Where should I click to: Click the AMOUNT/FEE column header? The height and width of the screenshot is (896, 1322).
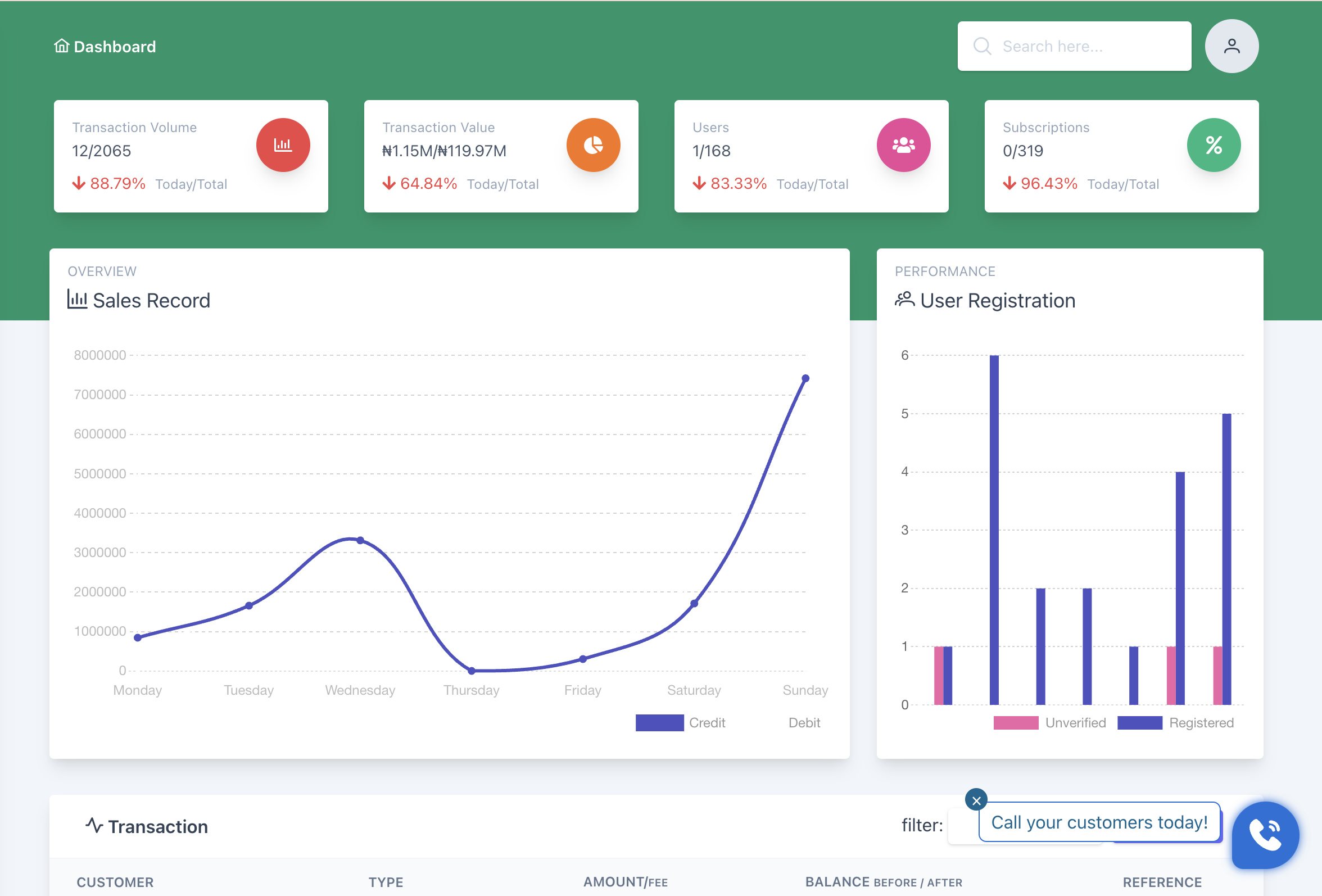(x=625, y=882)
